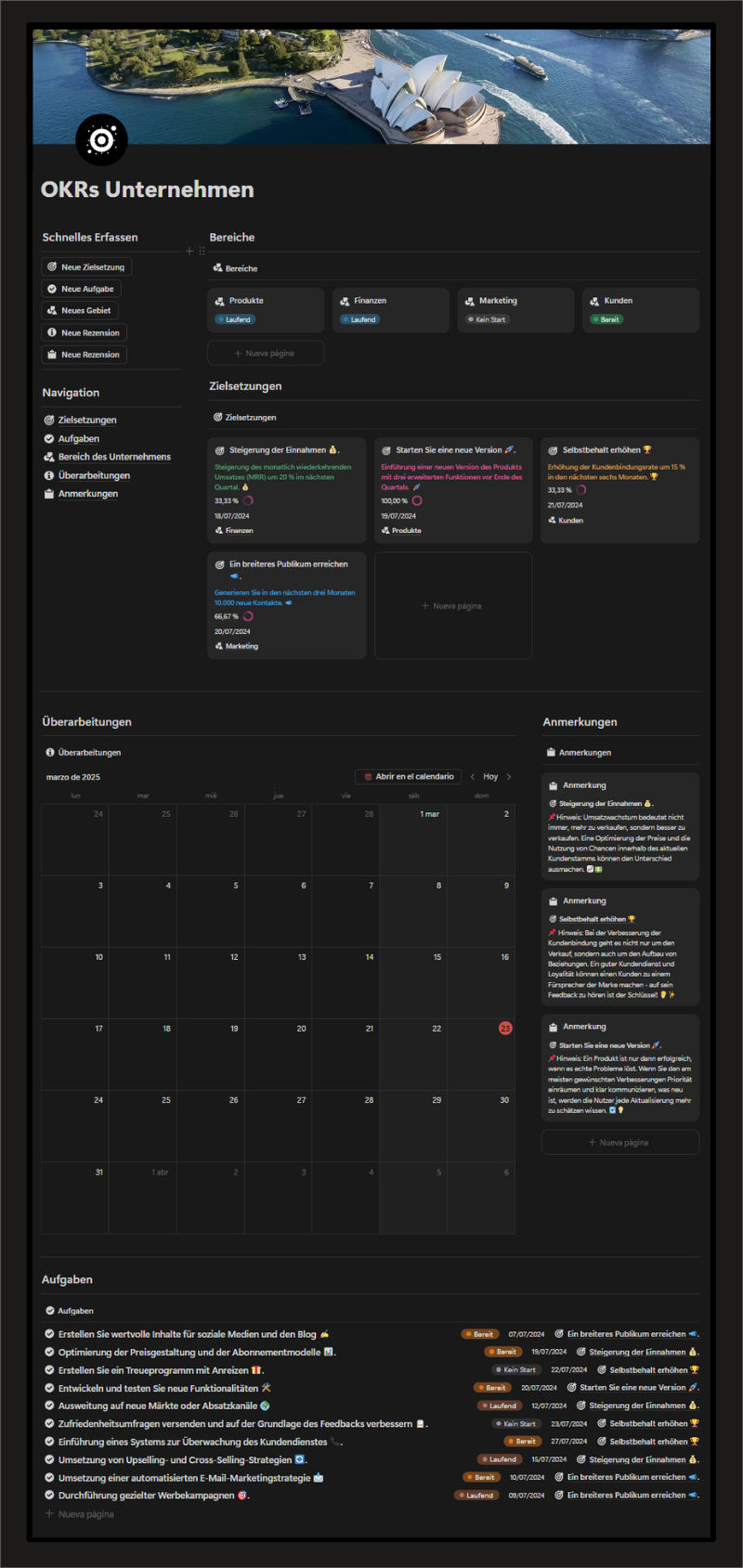The width and height of the screenshot is (743, 1568).
Task: Toggle checkmark for Durchführung gezielter Werbekampagnen task
Action: pos(50,1496)
